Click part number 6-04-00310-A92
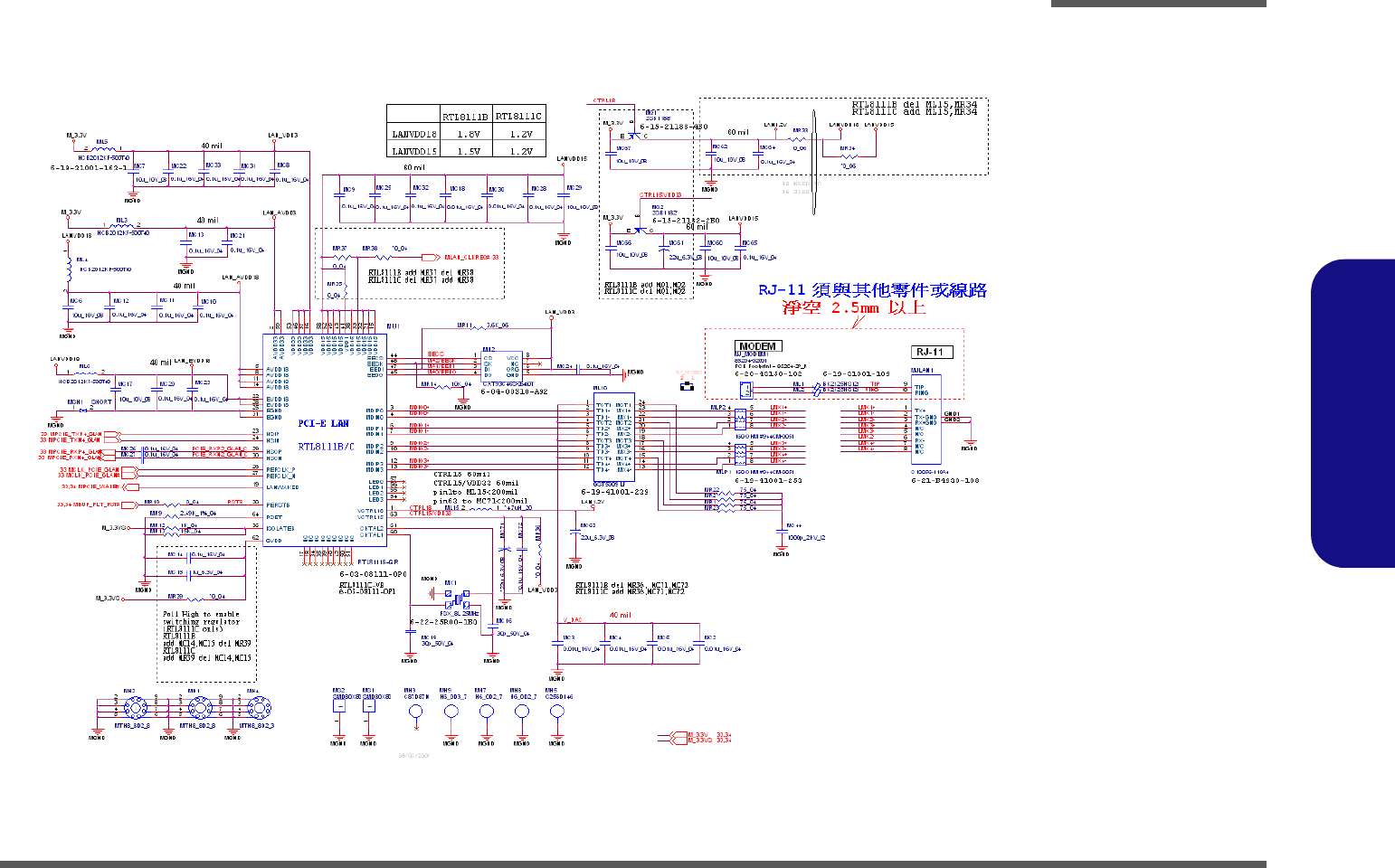Viewport: 1395px width, 868px height. (x=514, y=392)
